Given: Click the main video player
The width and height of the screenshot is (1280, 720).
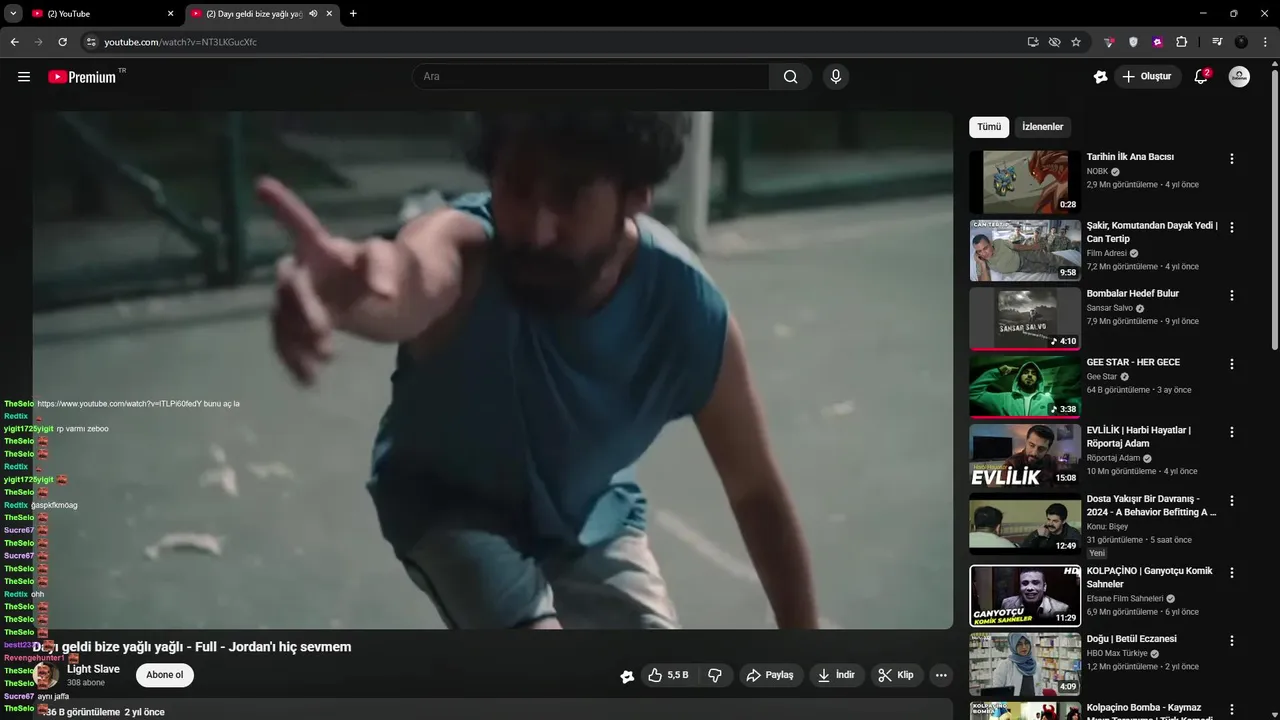Looking at the screenshot, I should [493, 370].
